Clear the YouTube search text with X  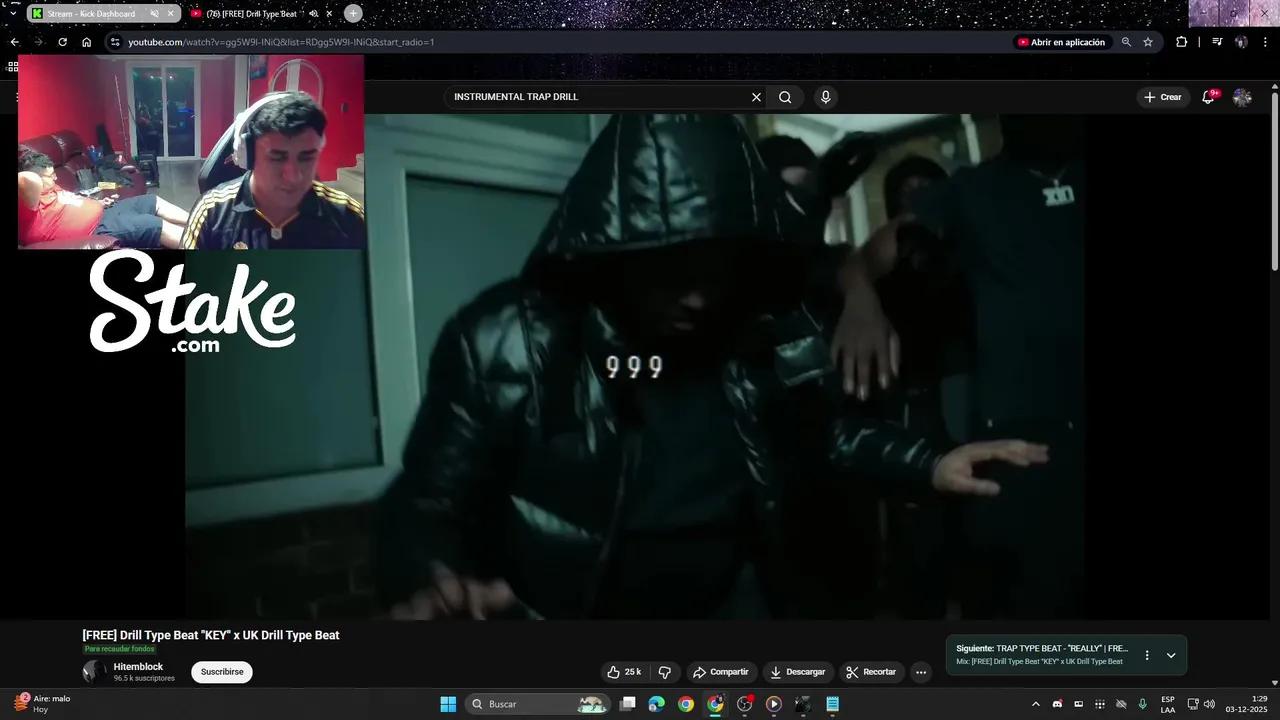(756, 97)
